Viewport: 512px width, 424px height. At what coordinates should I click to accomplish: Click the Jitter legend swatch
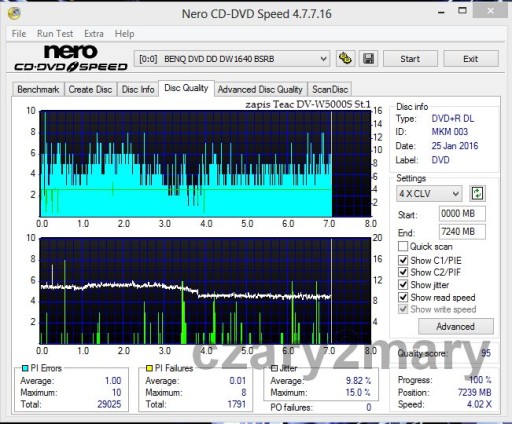pos(274,368)
